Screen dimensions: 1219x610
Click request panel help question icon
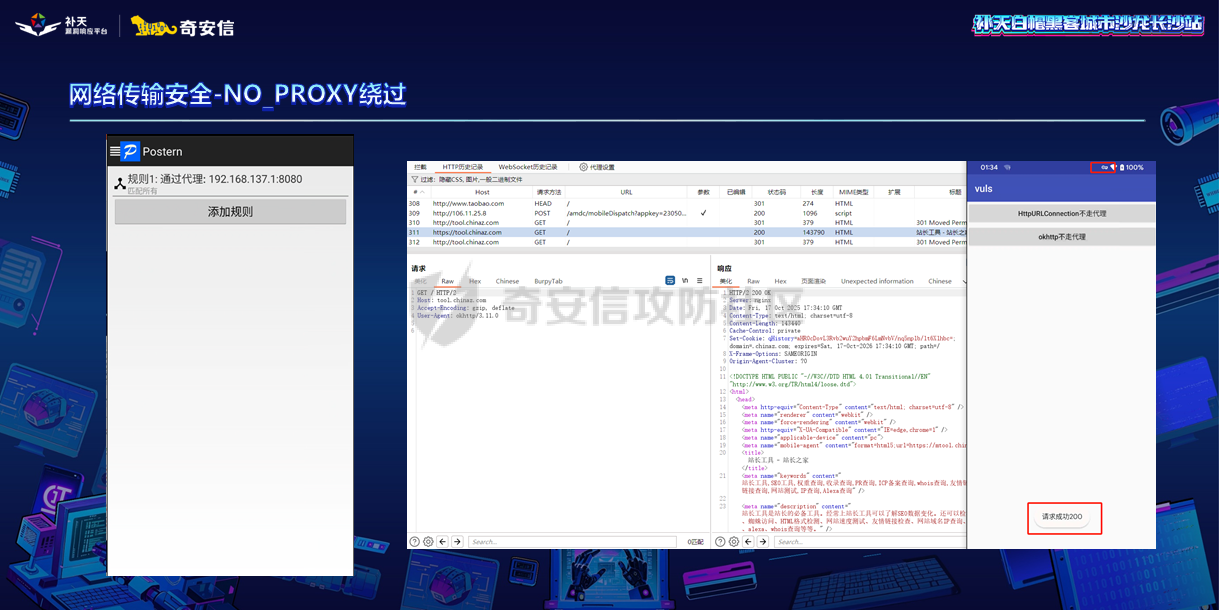click(x=414, y=541)
